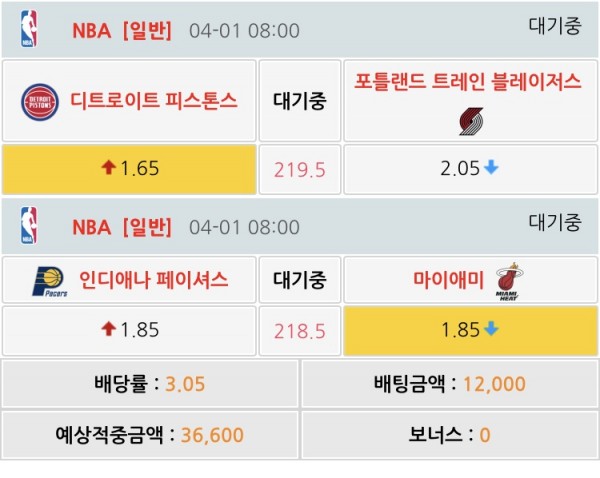Click red up arrow beside Pacers 1.85
The height and width of the screenshot is (478, 600).
point(108,329)
